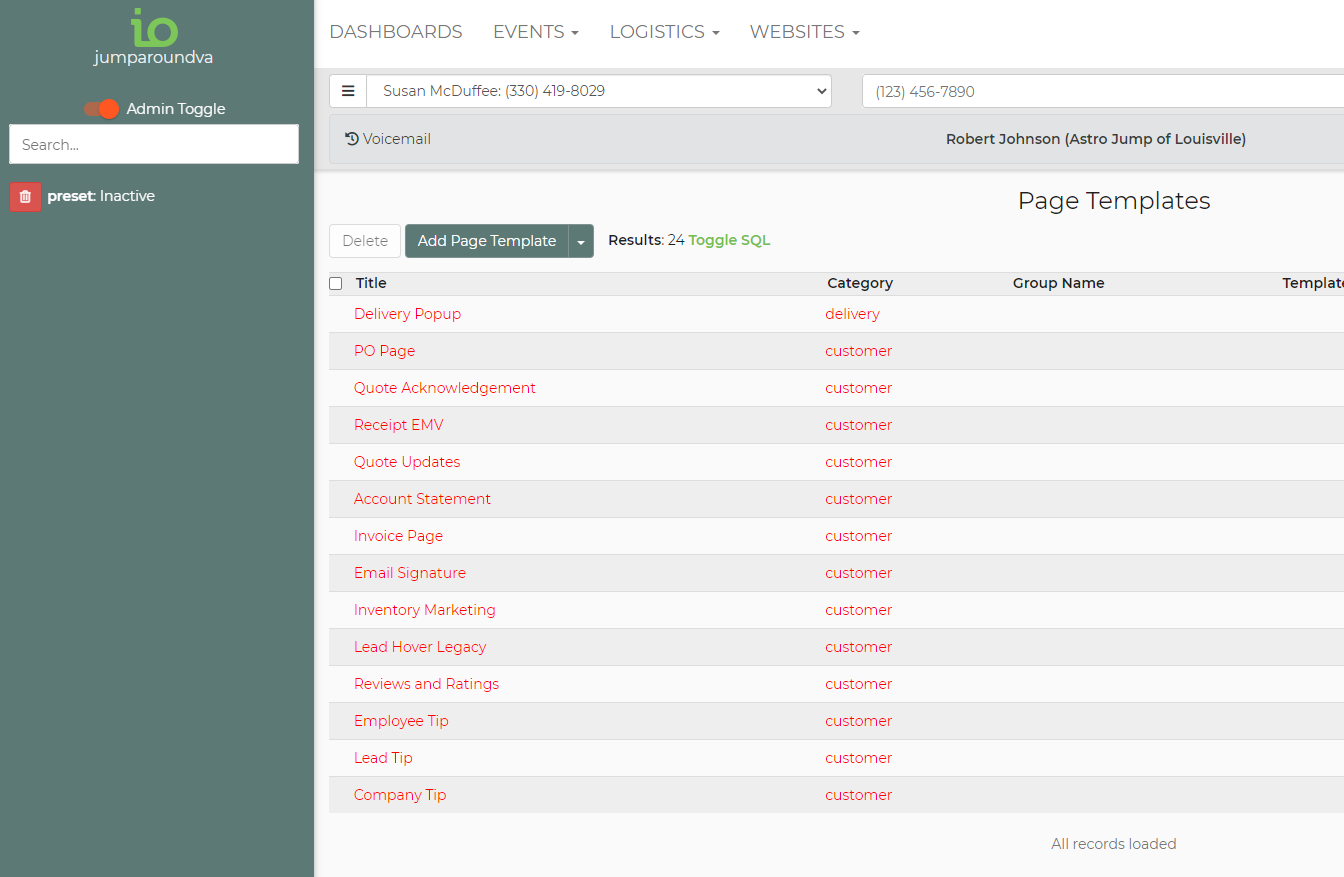Click the Add Page Template button
Viewport: 1344px width, 877px height.
pyautogui.click(x=486, y=241)
